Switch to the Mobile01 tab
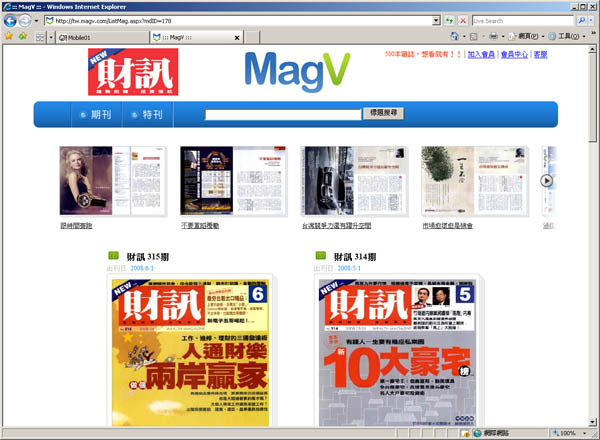This screenshot has height=440, width=600. coord(102,37)
